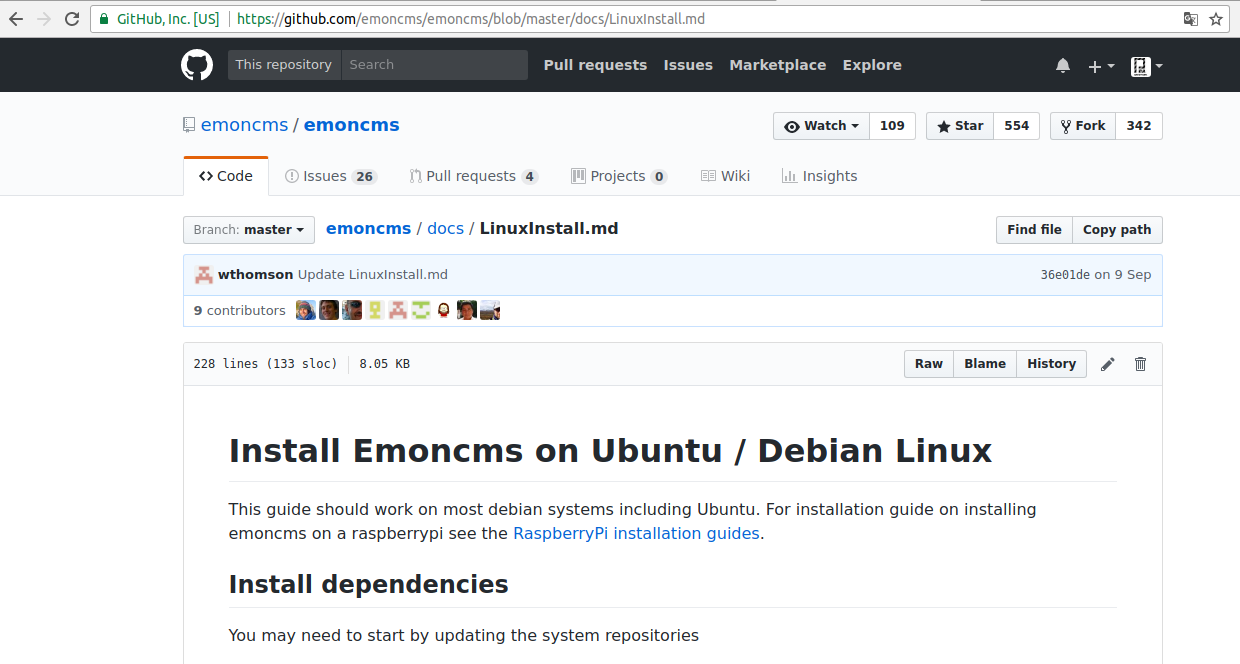Open the 109 watchers count

[x=893, y=126]
